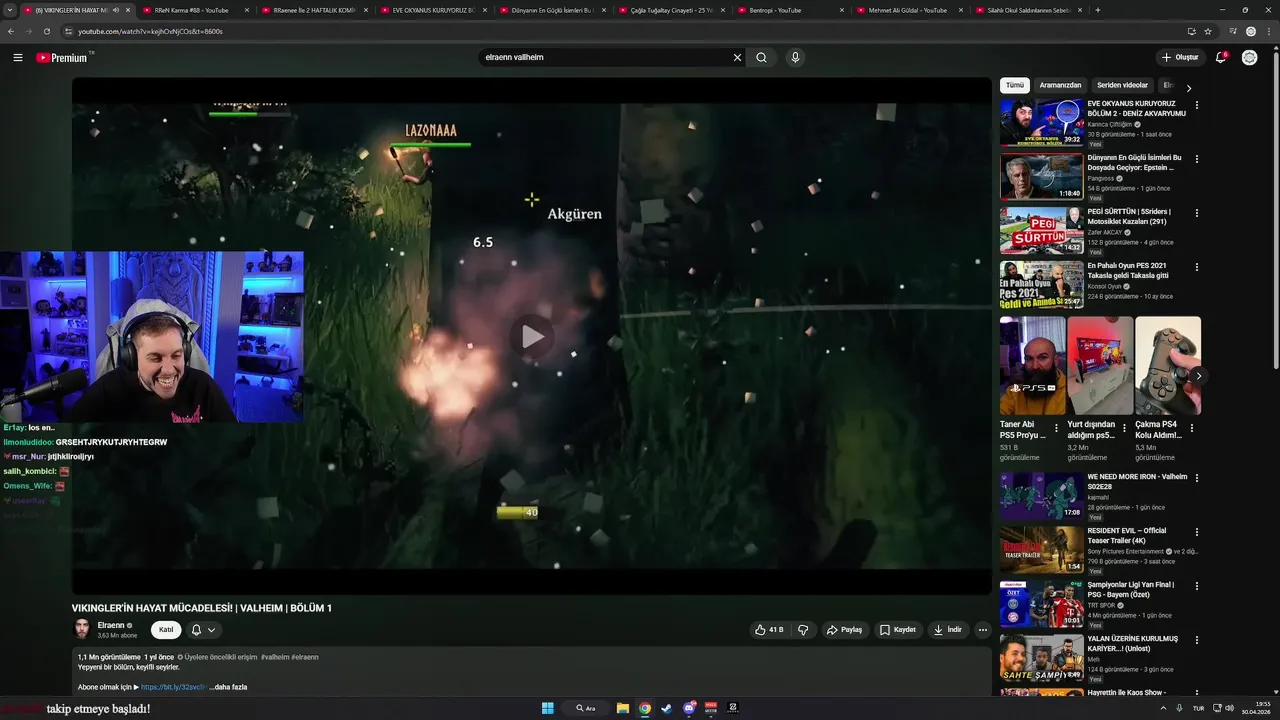Go to the YouTube Premium home logo
Screen dimensions: 1280x720
pos(64,57)
